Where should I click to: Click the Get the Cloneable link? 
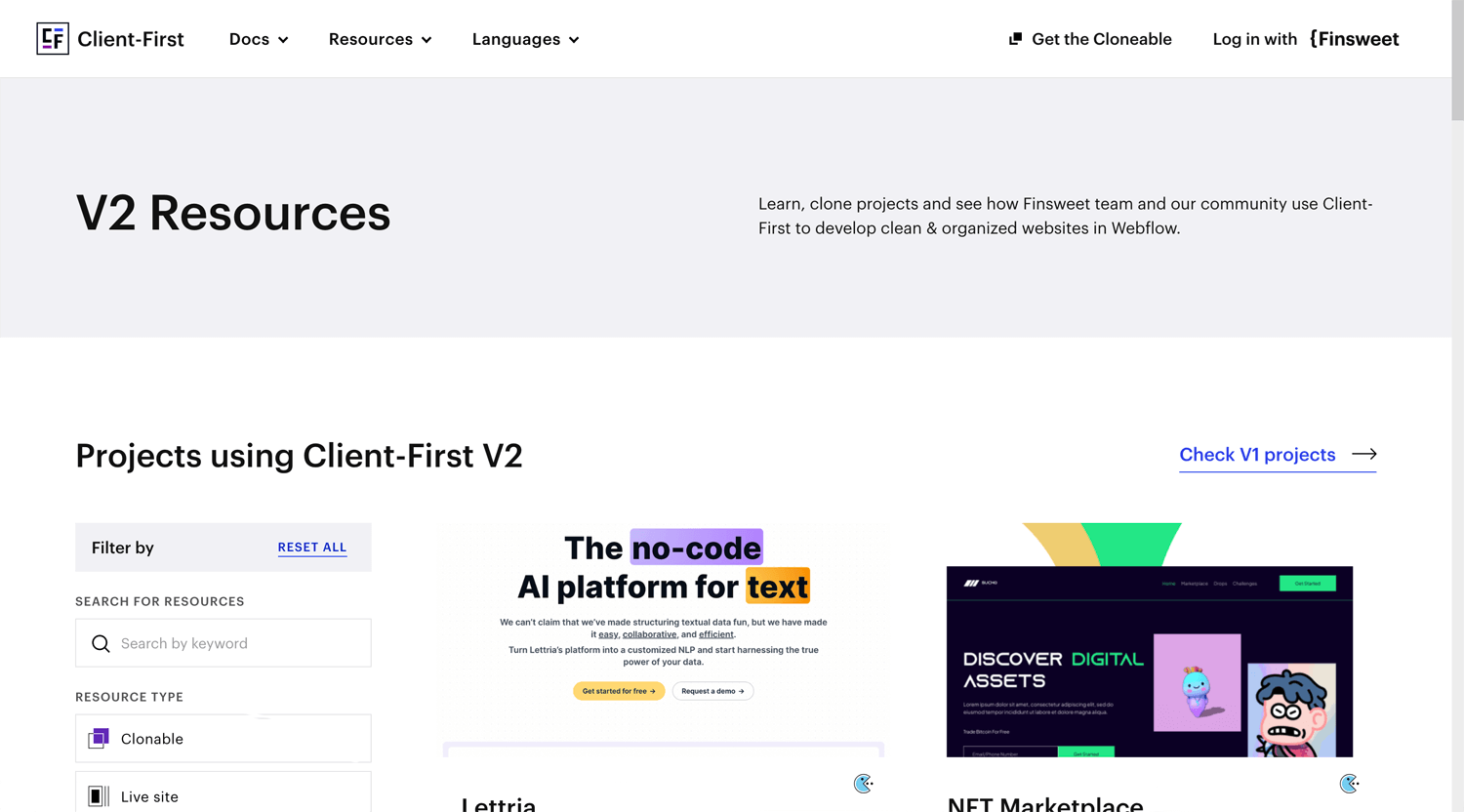click(x=1090, y=39)
